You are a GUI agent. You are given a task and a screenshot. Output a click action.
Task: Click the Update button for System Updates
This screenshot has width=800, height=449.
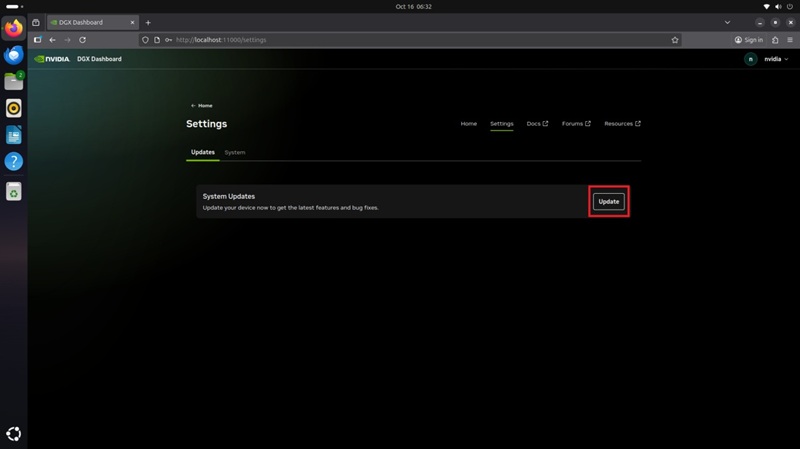click(609, 202)
